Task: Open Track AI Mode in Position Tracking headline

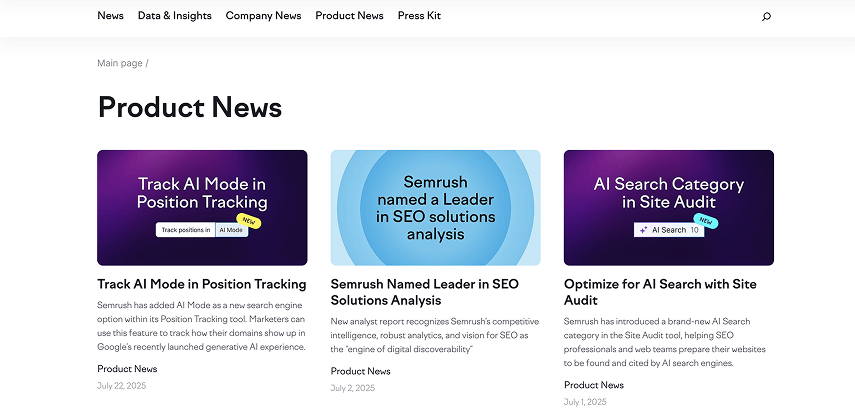Action: point(202,284)
